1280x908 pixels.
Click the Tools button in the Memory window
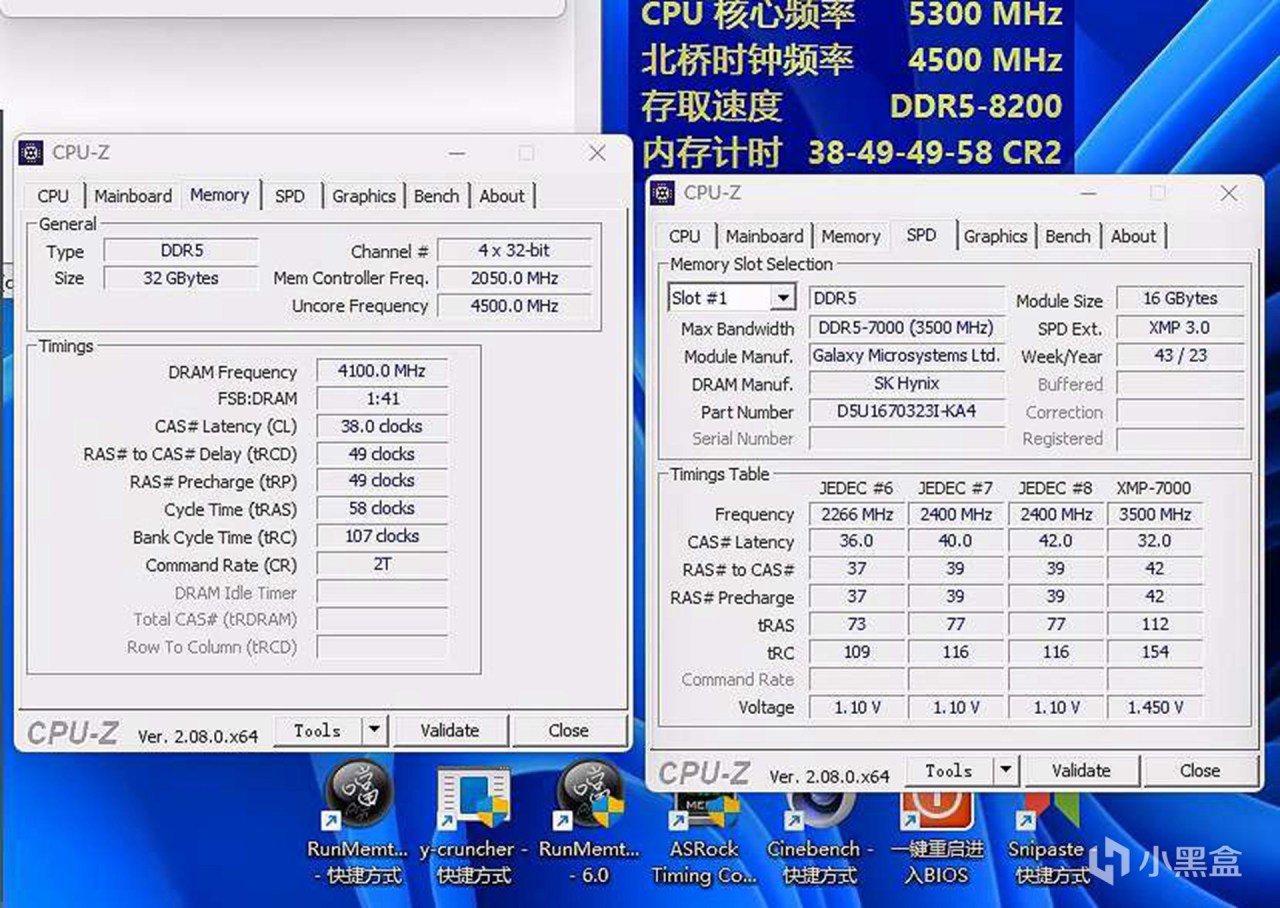click(318, 730)
